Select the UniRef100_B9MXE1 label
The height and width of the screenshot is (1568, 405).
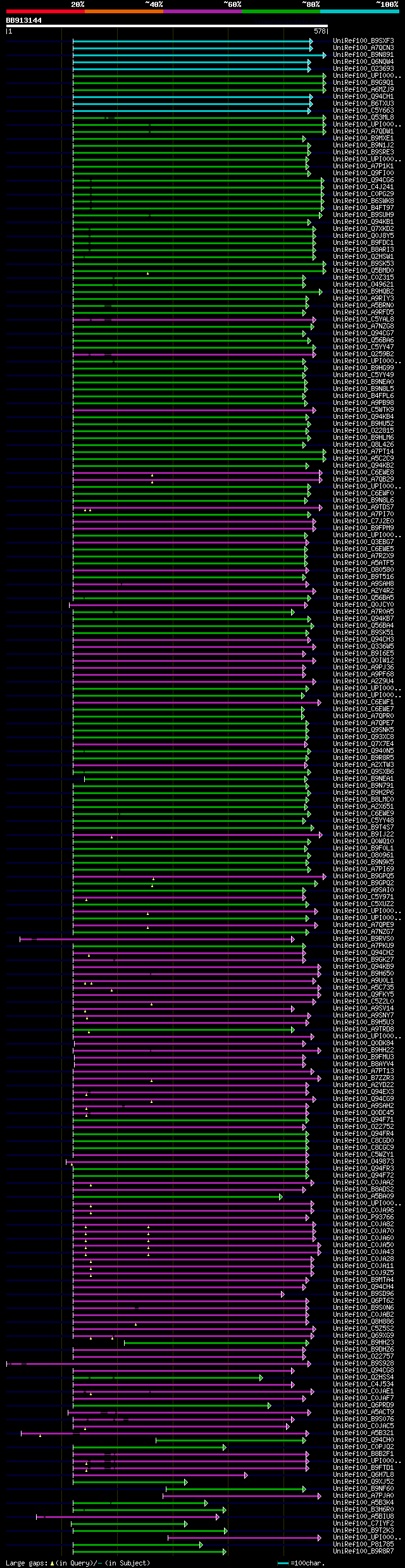(x=363, y=139)
